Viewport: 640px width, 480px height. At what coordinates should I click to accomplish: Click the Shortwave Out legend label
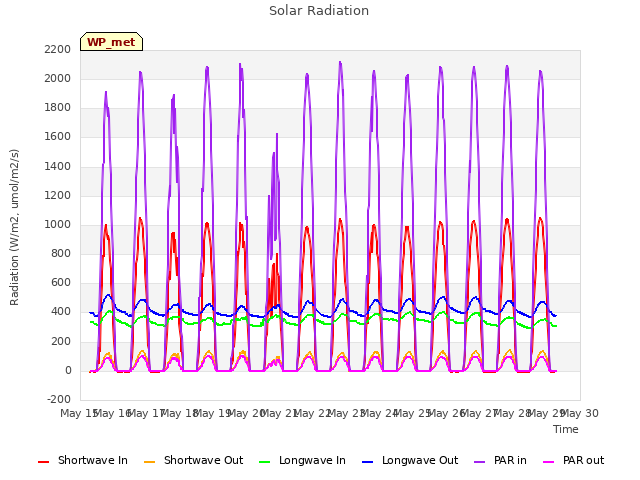(x=203, y=460)
